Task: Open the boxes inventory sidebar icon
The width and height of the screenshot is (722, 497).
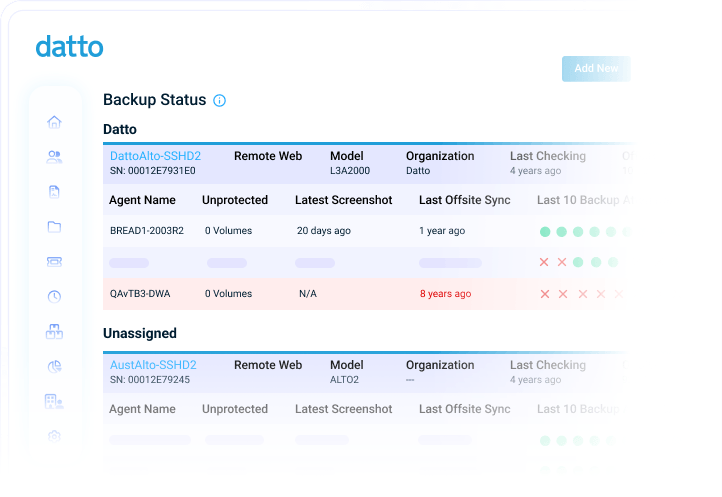Action: point(54,331)
